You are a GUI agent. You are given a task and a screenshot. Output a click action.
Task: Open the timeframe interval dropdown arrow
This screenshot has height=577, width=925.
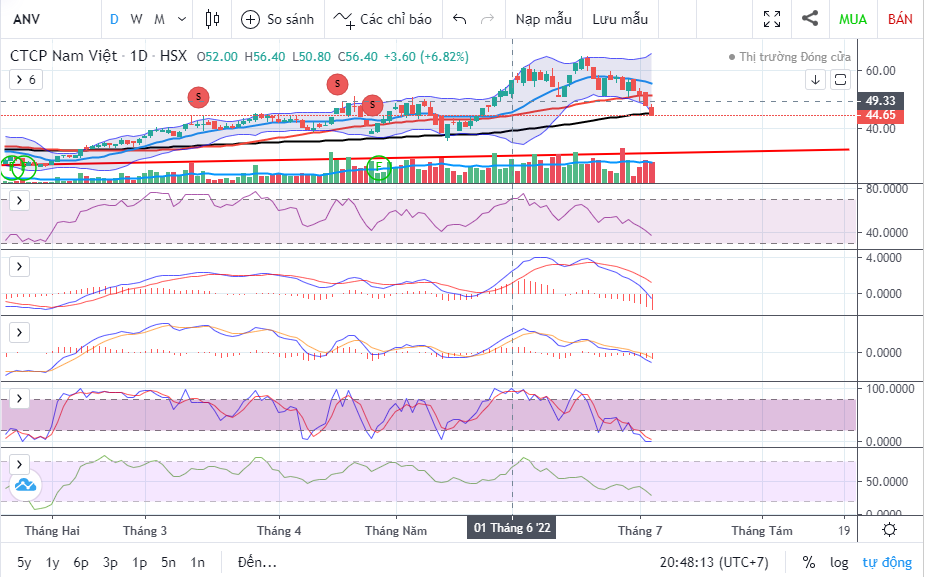coord(180,19)
